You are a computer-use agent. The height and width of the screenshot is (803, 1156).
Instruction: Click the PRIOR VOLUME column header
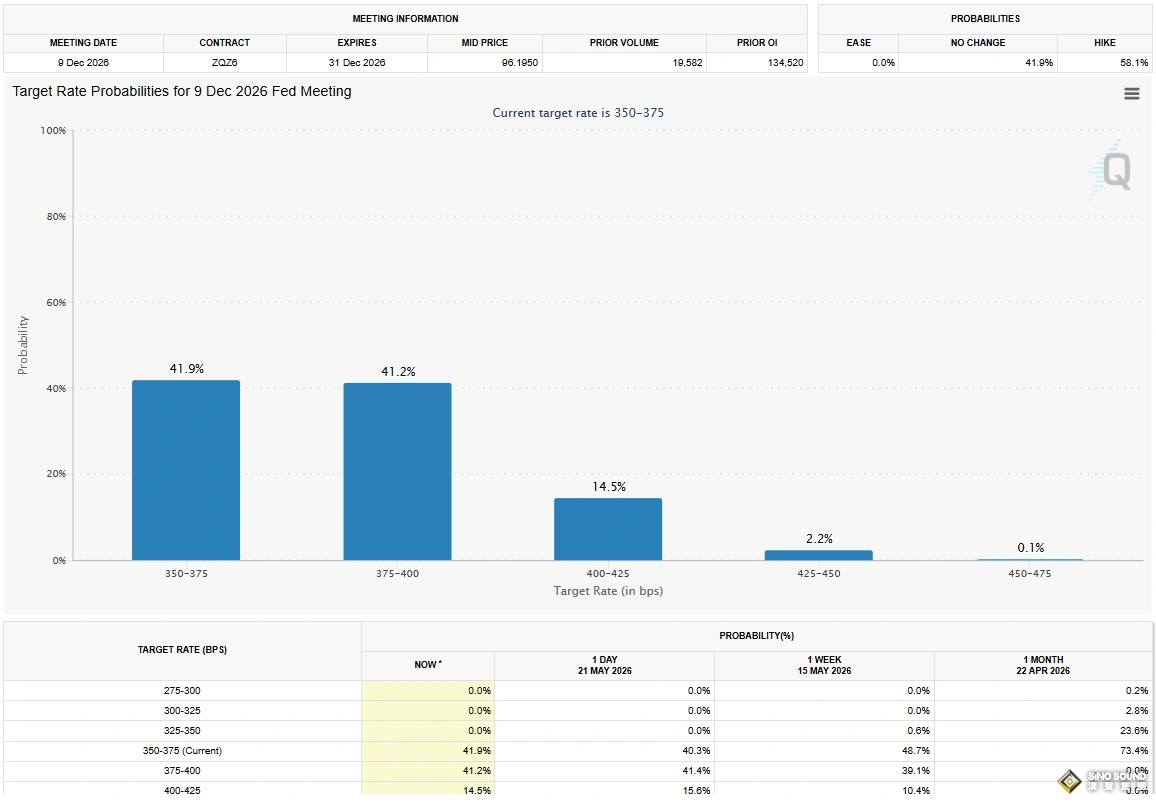coord(624,43)
